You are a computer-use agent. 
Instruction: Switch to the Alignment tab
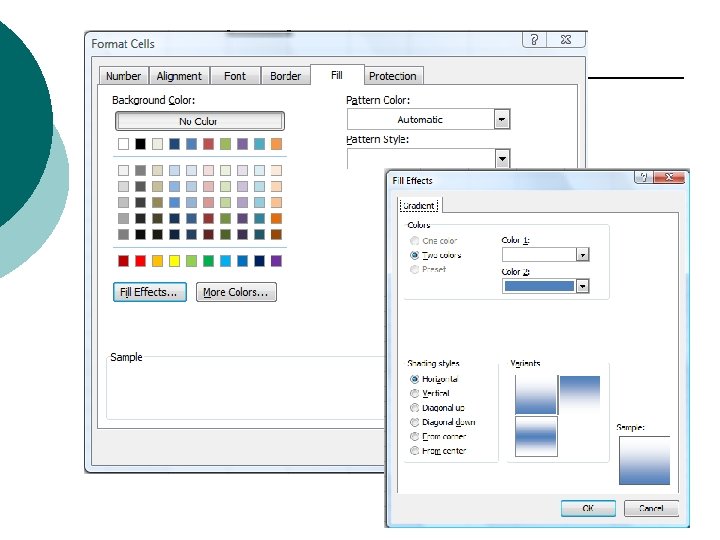(179, 76)
